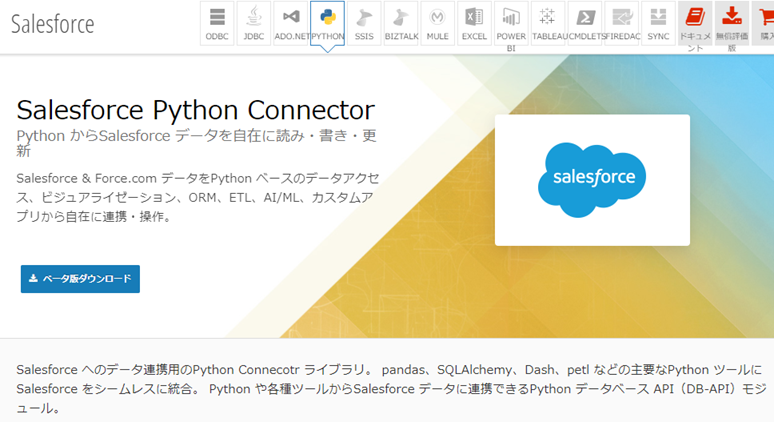Viewport: 774px width, 422px height.
Task: Click the Salesforce cloud logo card
Action: pyautogui.click(x=592, y=180)
